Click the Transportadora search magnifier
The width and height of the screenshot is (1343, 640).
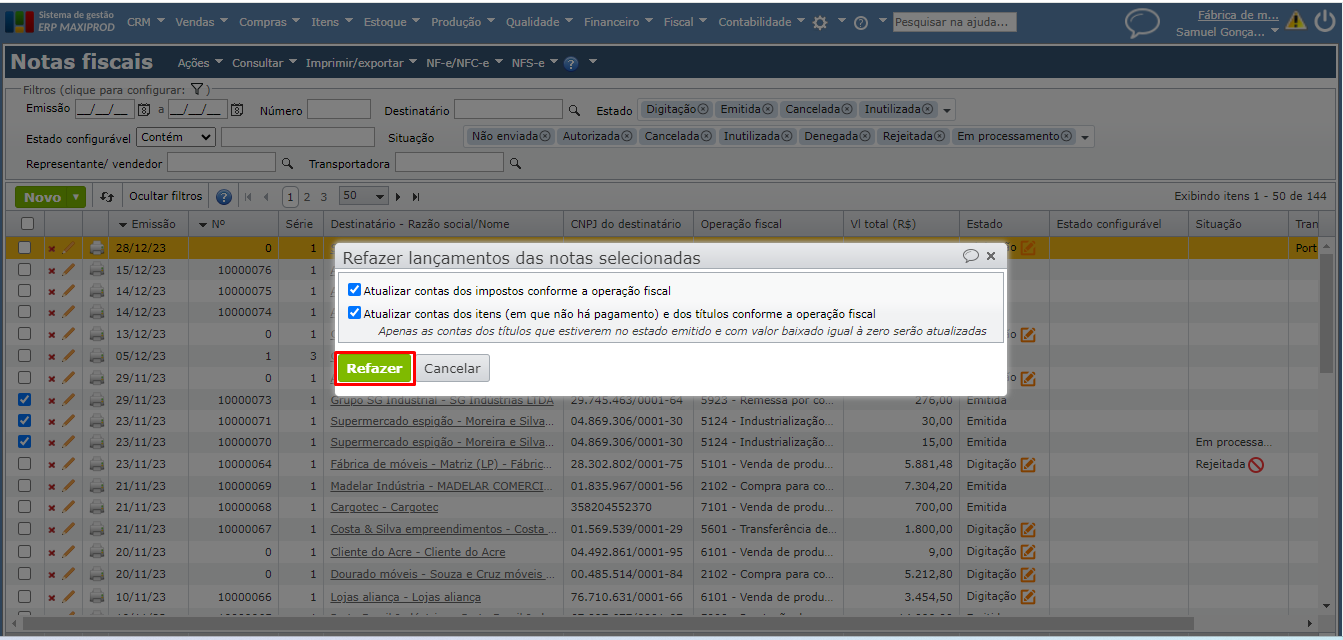coord(515,163)
